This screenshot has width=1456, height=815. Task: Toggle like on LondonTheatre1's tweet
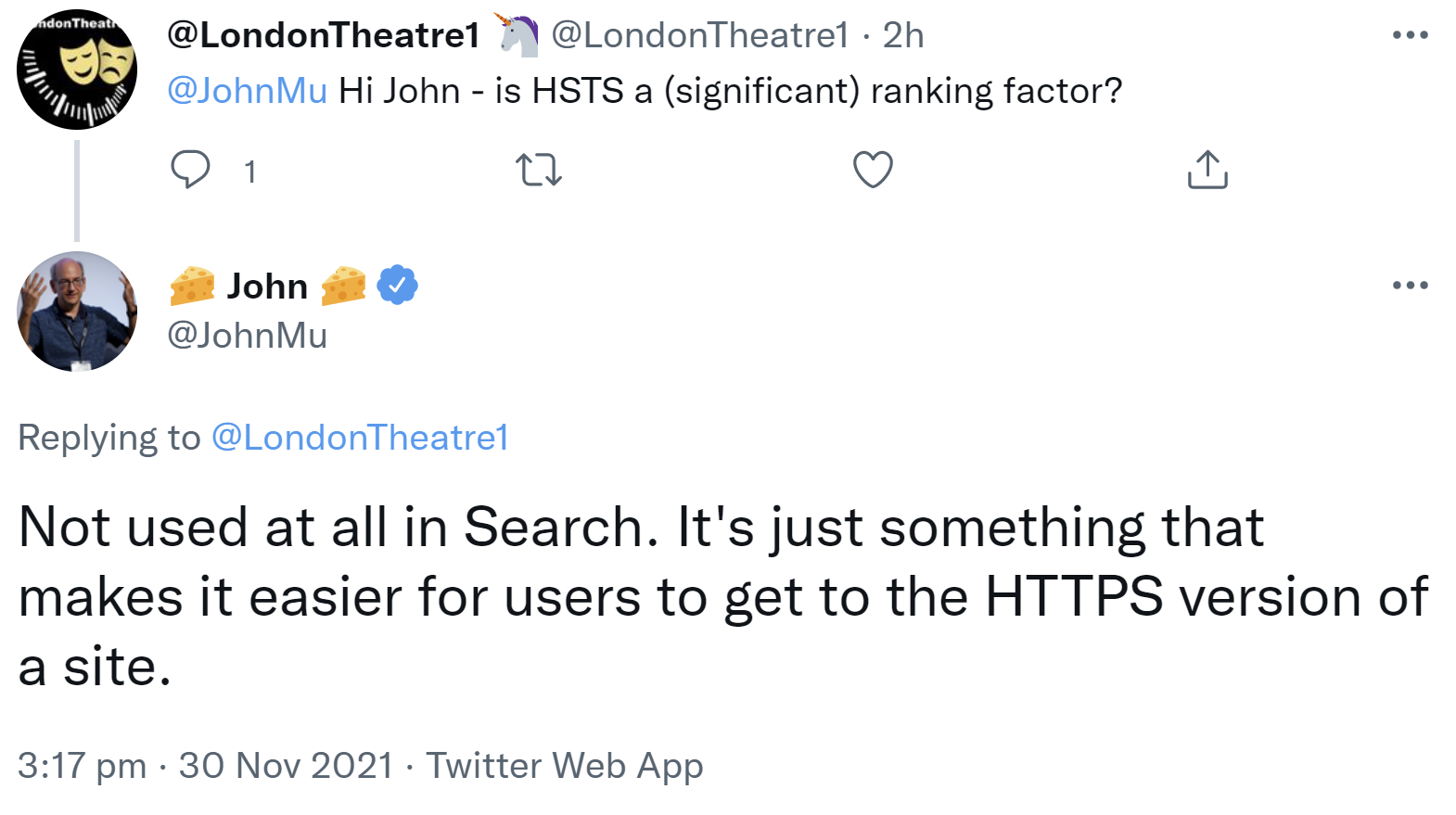(x=873, y=170)
